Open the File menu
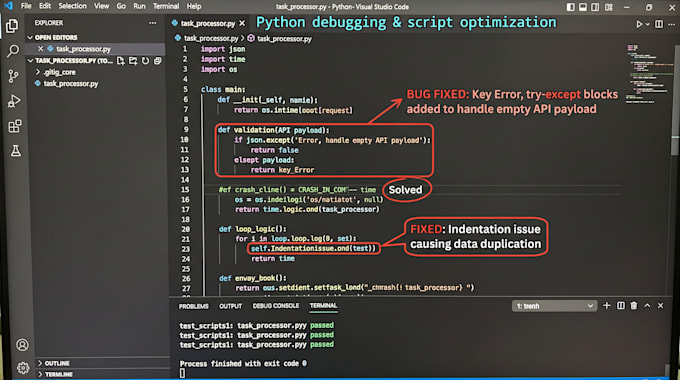Viewport: 680px width, 380px height. click(x=26, y=6)
